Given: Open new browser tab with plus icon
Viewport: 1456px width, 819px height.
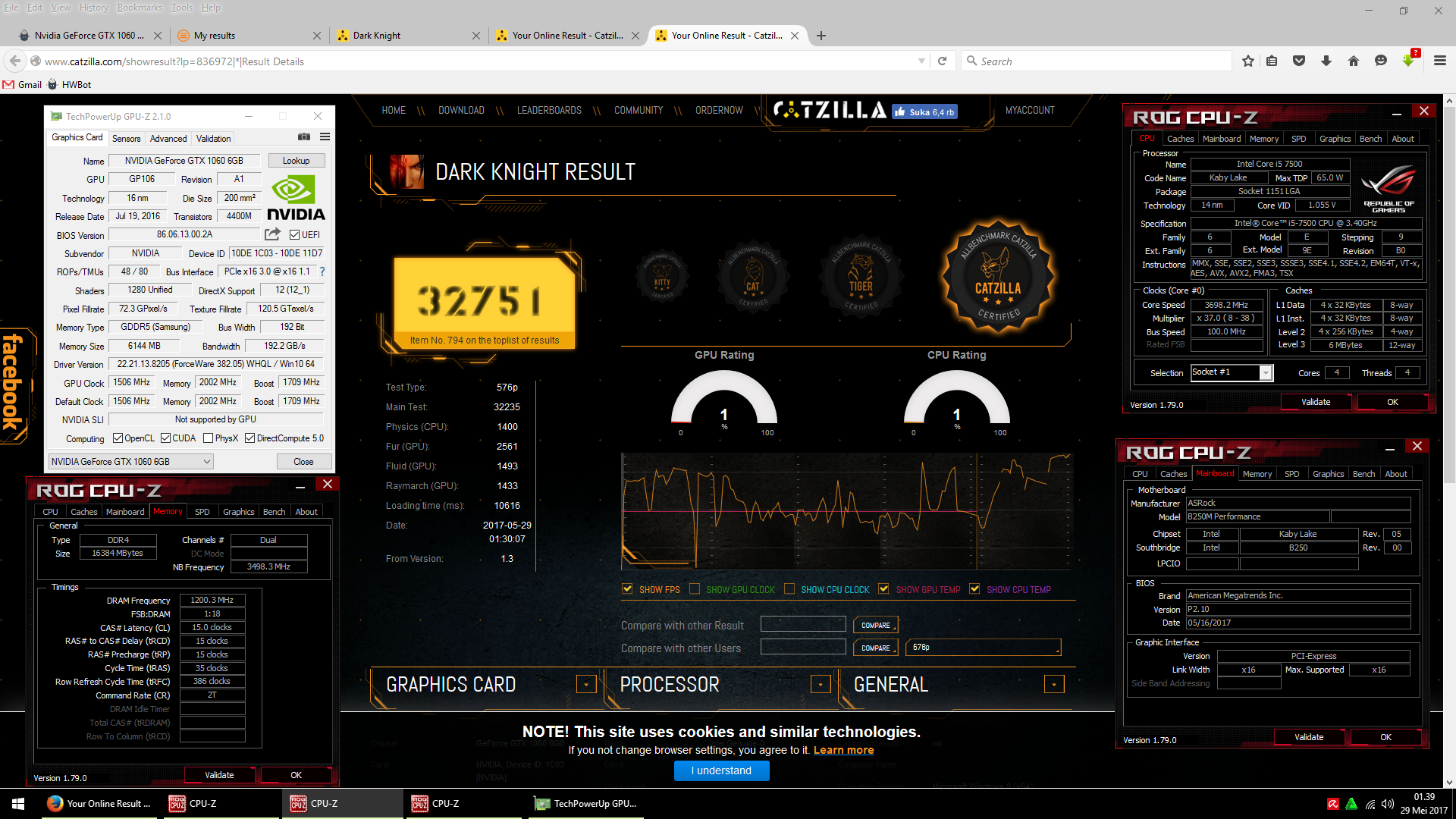Looking at the screenshot, I should point(821,36).
